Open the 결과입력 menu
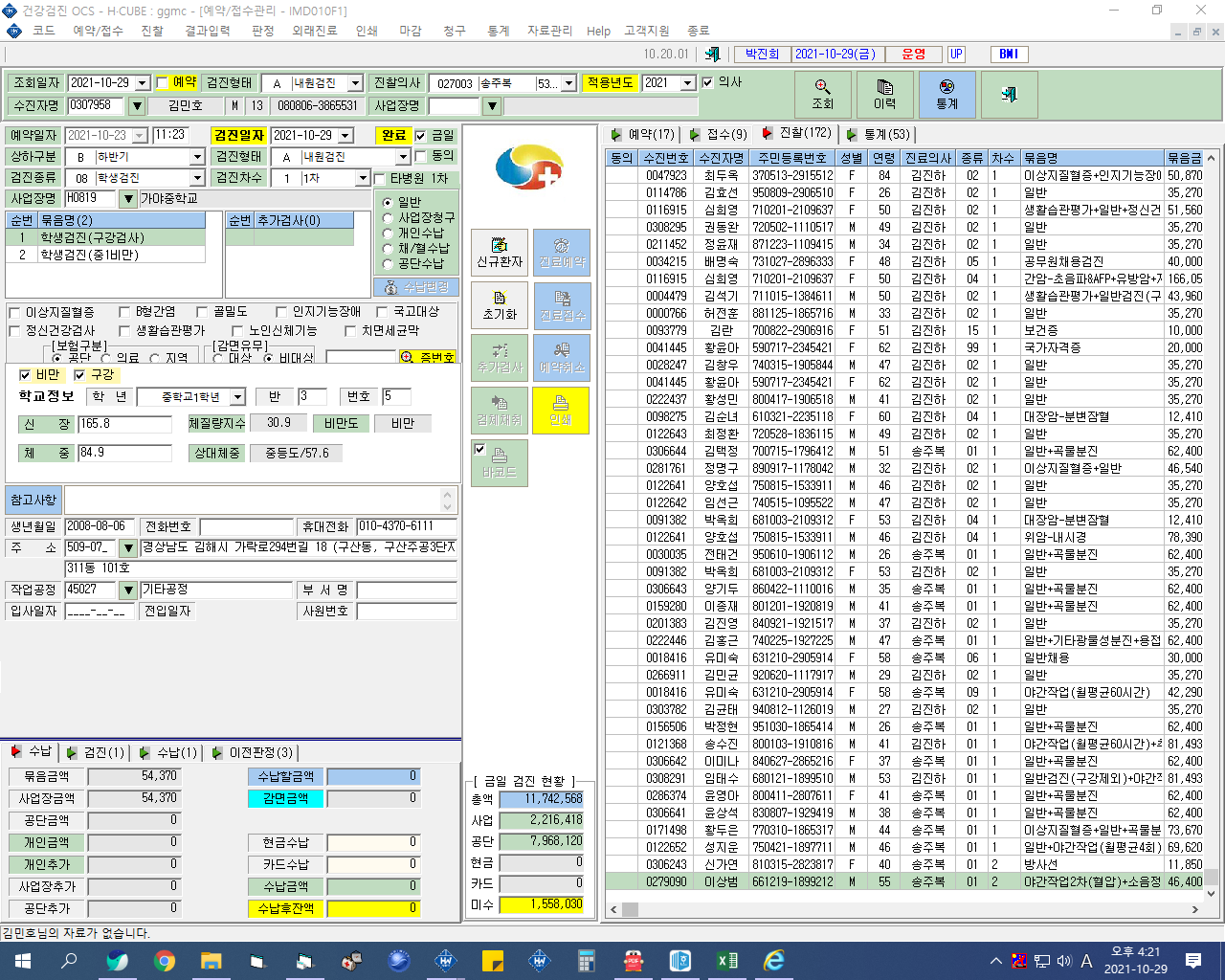Screen dimensions: 1225x980 [208, 31]
